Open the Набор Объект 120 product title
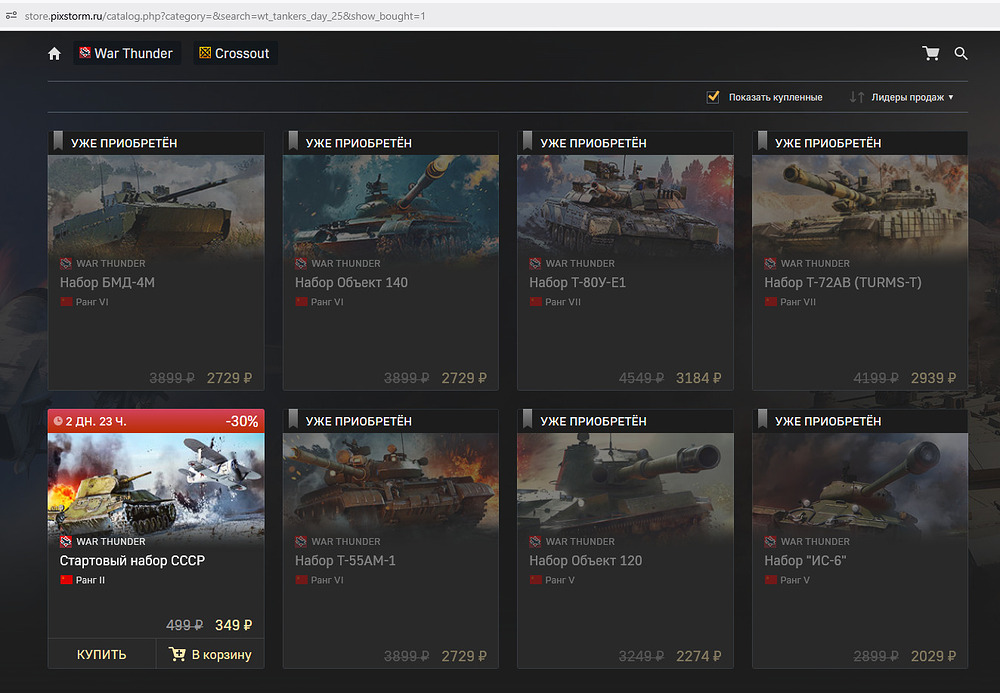This screenshot has height=693, width=1000. click(x=585, y=560)
